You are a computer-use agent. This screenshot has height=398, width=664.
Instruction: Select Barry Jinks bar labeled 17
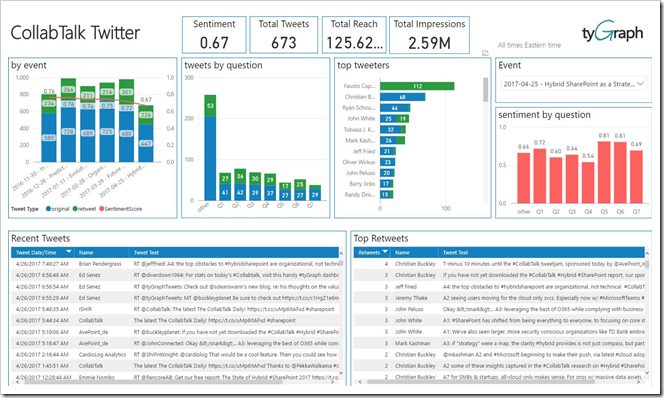pos(386,184)
